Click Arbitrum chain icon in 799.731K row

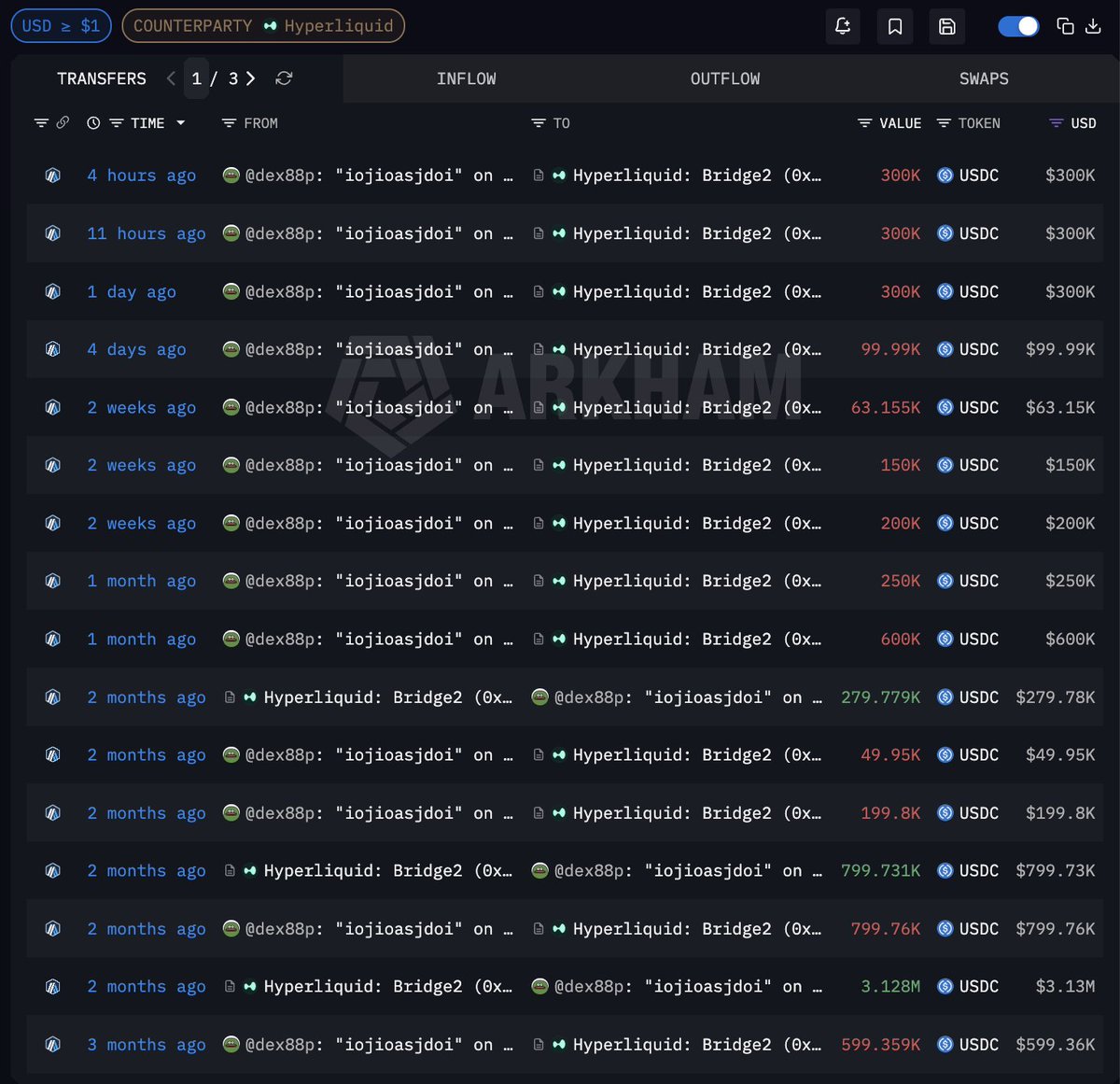(53, 871)
